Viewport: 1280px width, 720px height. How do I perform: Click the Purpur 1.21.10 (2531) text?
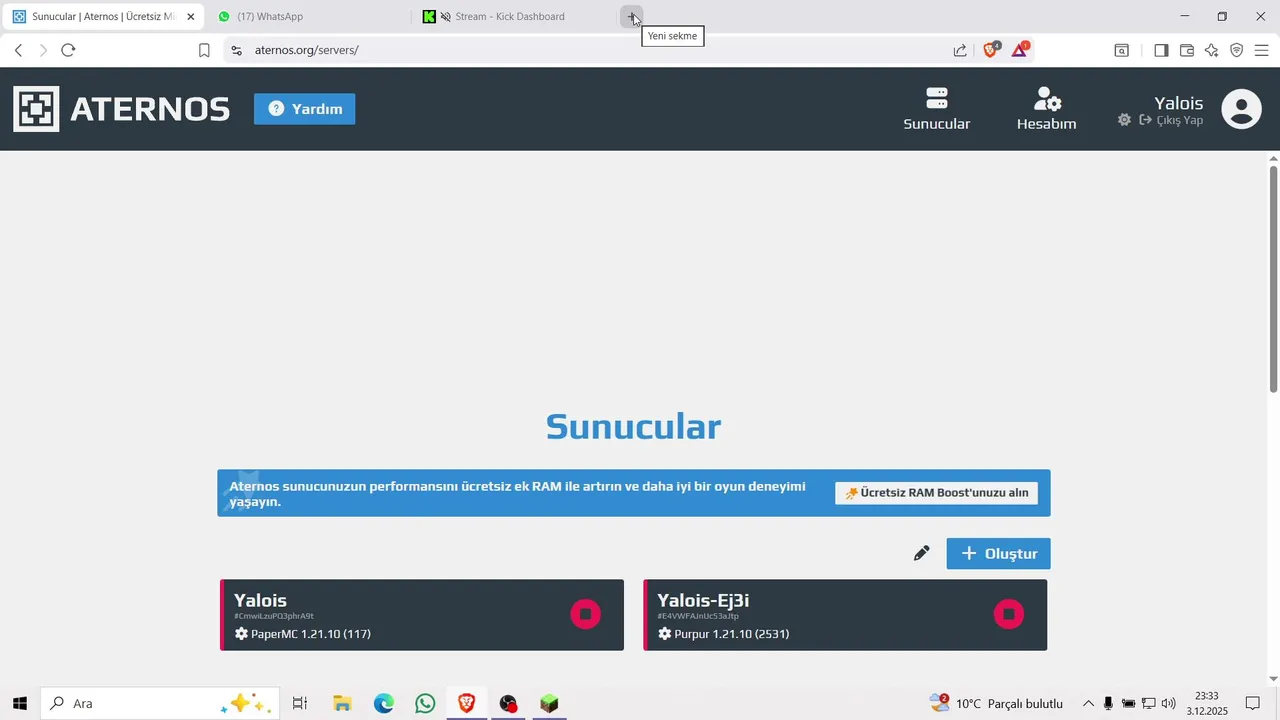click(x=732, y=634)
